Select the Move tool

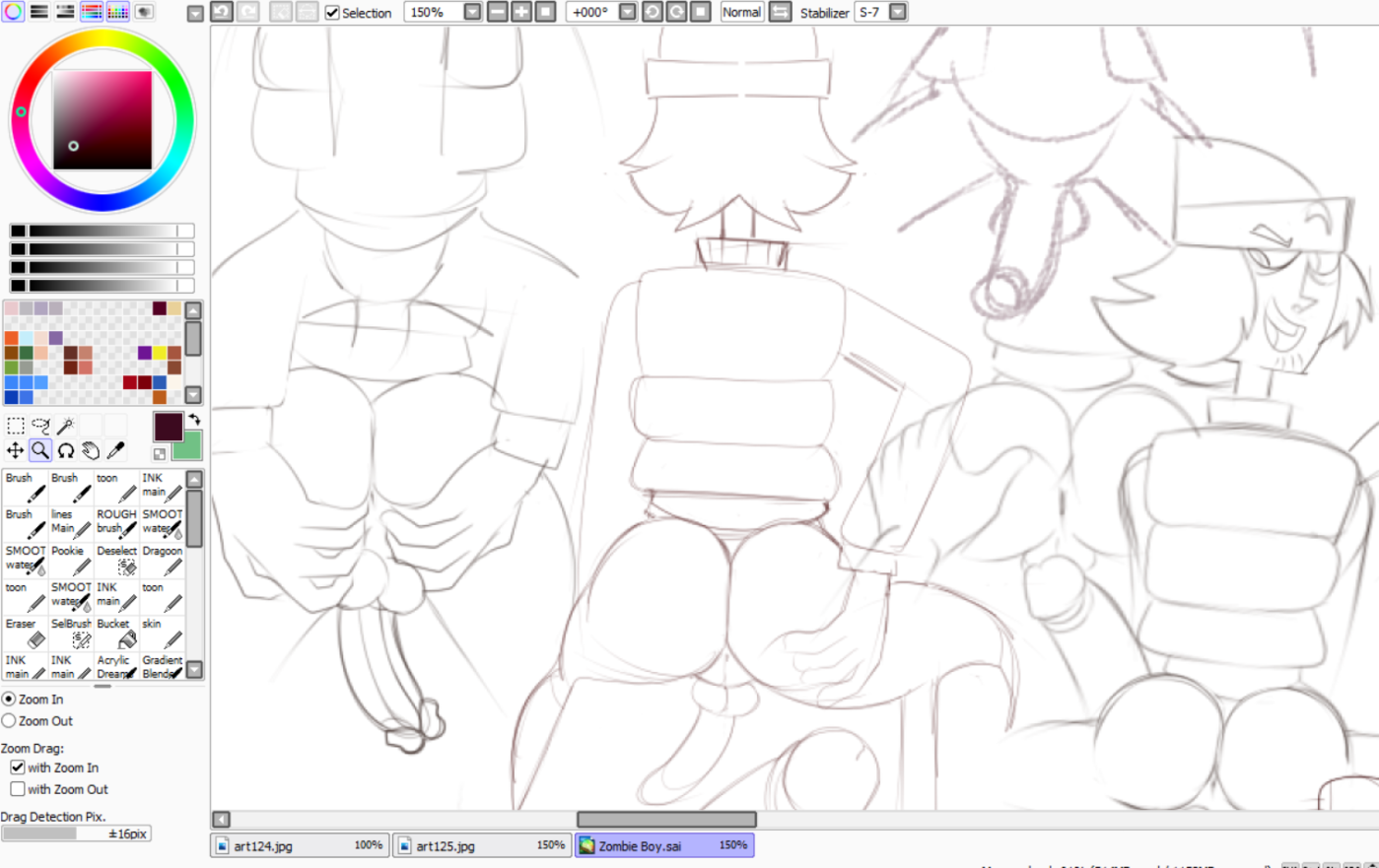16,450
